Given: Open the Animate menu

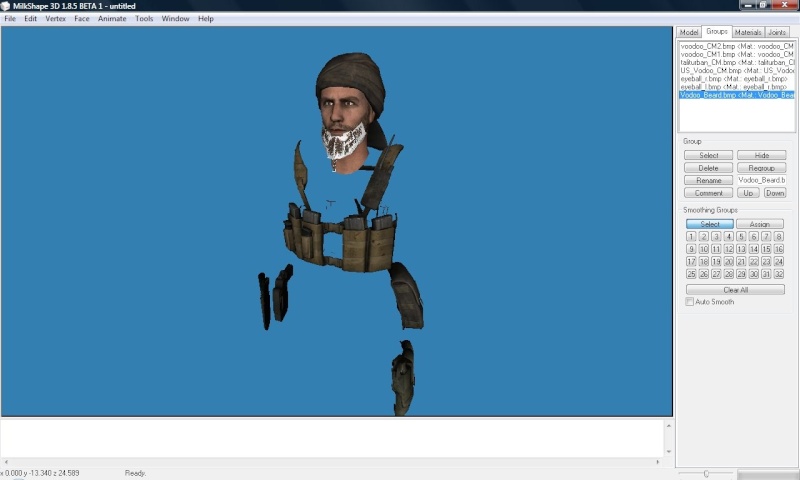Looking at the screenshot, I should [x=112, y=18].
